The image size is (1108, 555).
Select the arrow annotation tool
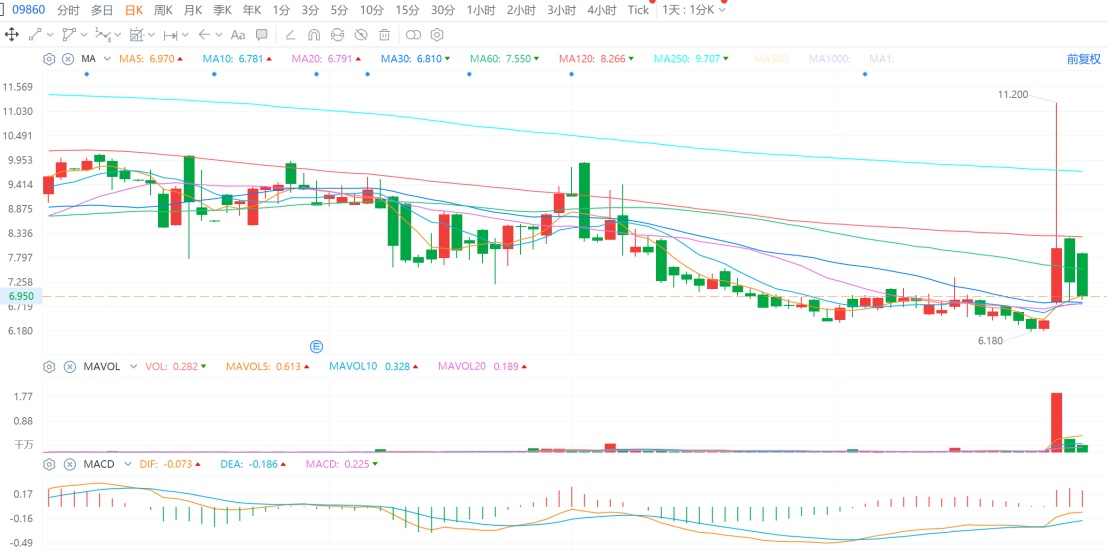pyautogui.click(x=205, y=34)
